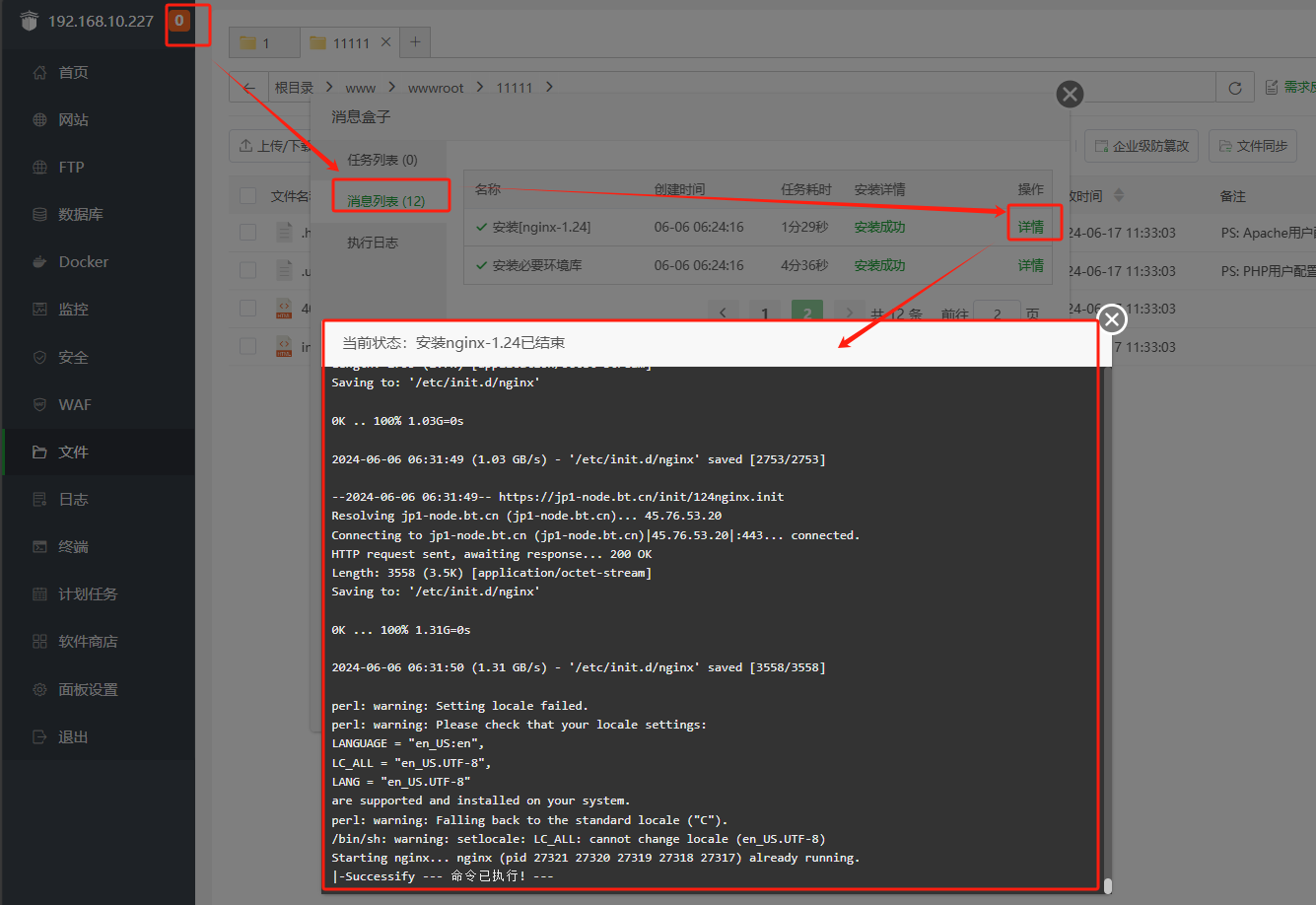1316x905 pixels.
Task: Switch to the file tab named 1
Action: [265, 42]
